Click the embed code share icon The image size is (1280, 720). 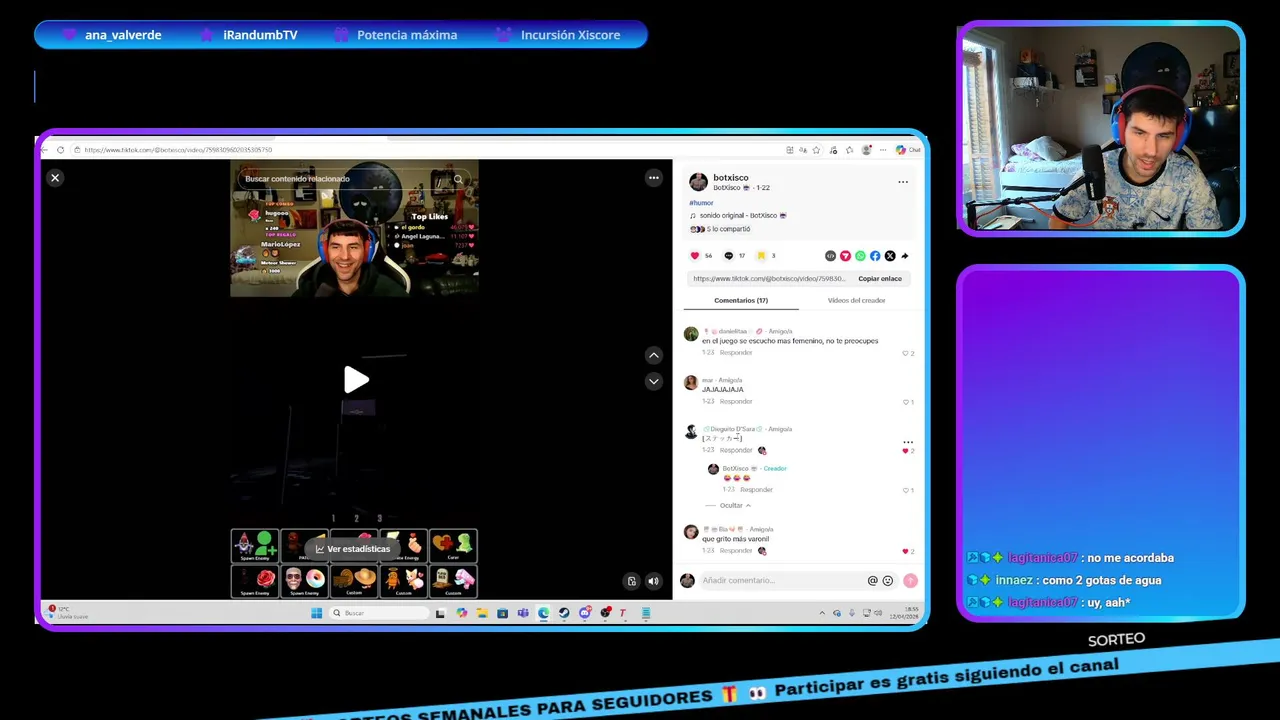pyautogui.click(x=830, y=256)
